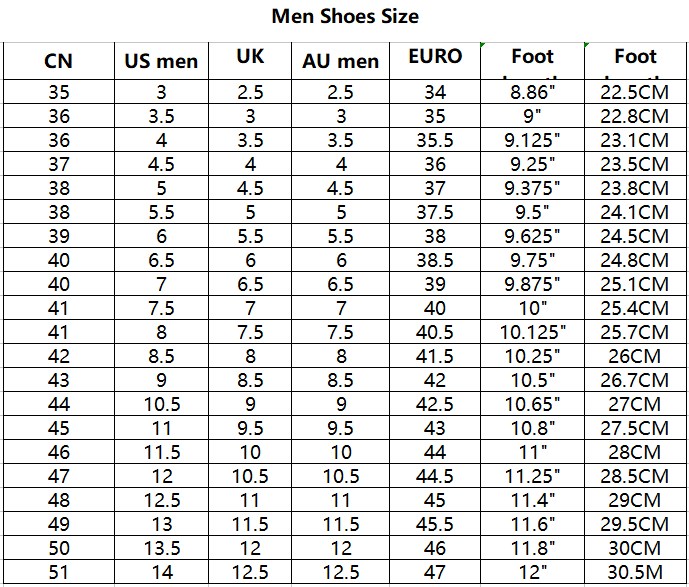This screenshot has height=587, width=689.
Task: Select the AU men header cell
Action: pos(341,61)
